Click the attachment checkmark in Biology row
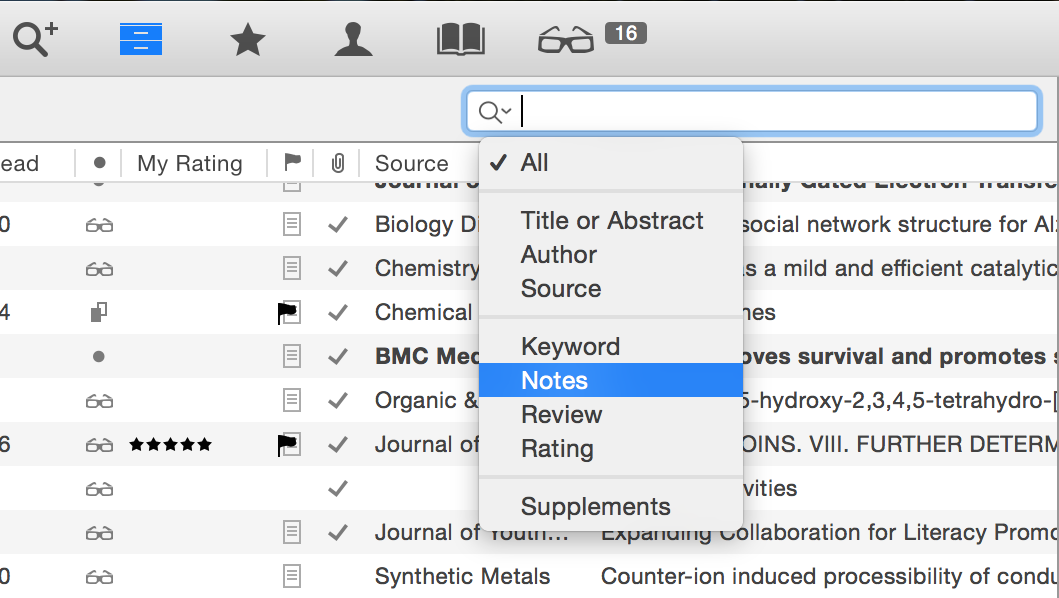Screen dimensions: 1059x598 [x=338, y=224]
